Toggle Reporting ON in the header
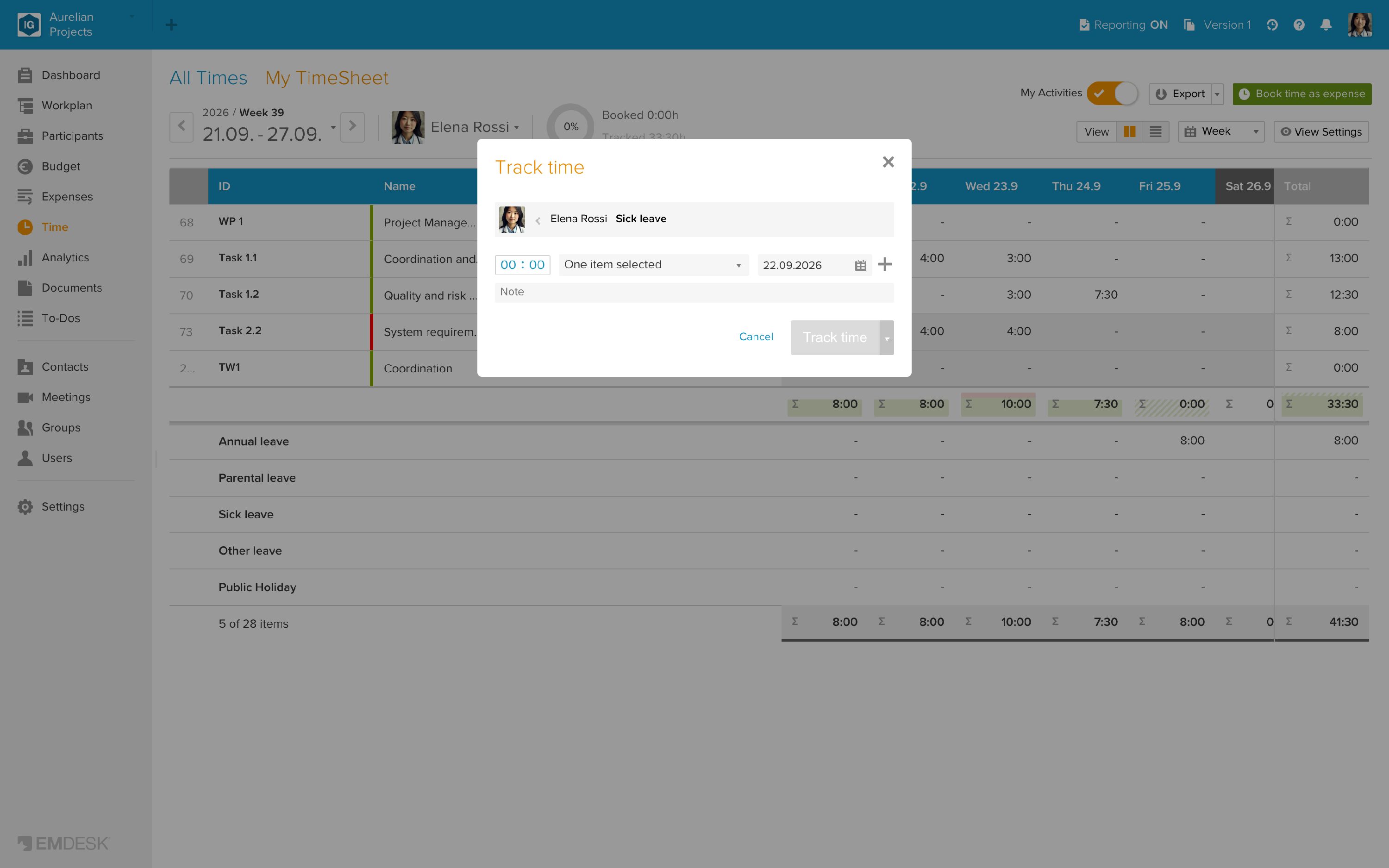 [1123, 25]
